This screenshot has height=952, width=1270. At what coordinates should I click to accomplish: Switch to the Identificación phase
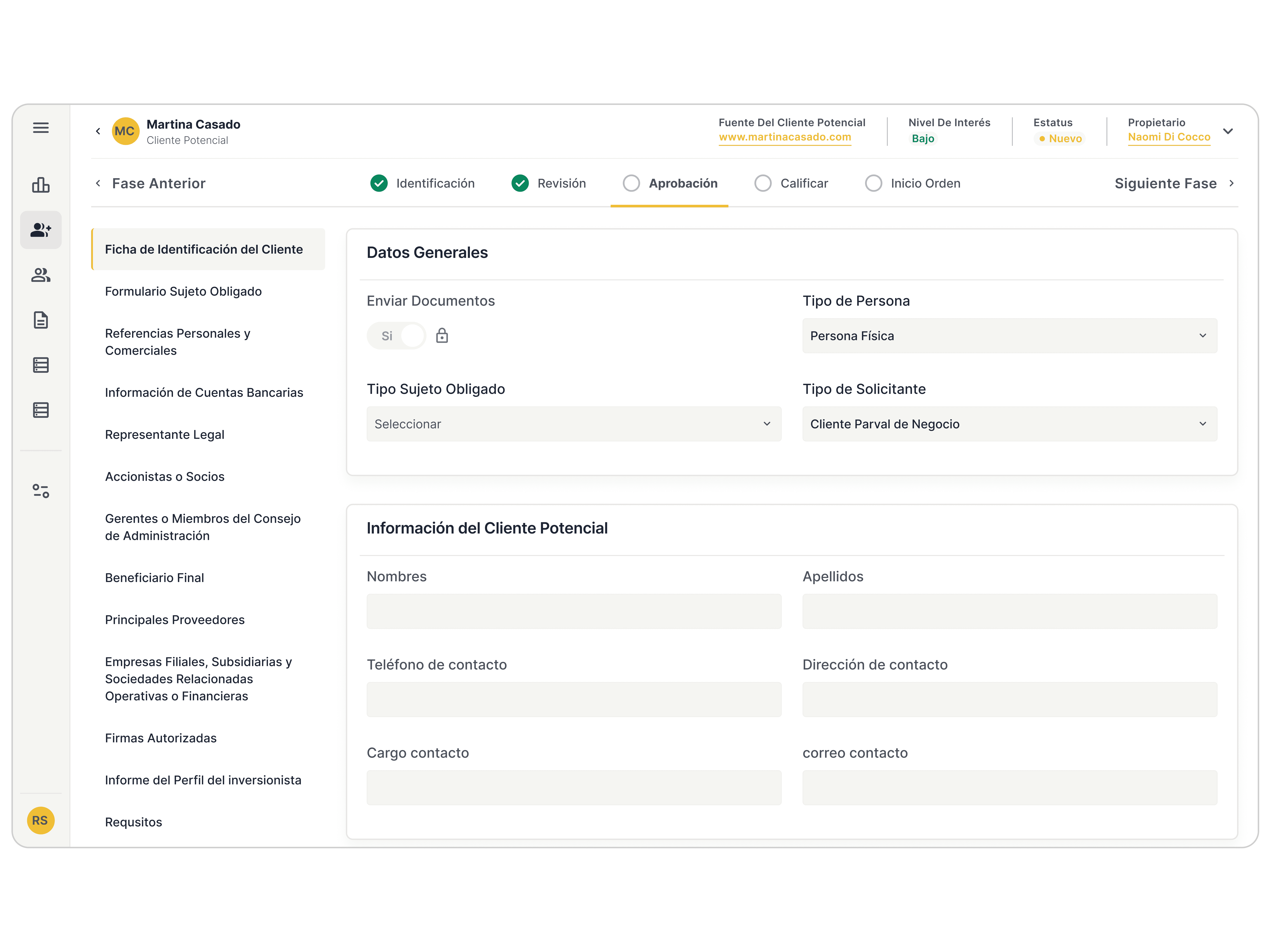(422, 184)
